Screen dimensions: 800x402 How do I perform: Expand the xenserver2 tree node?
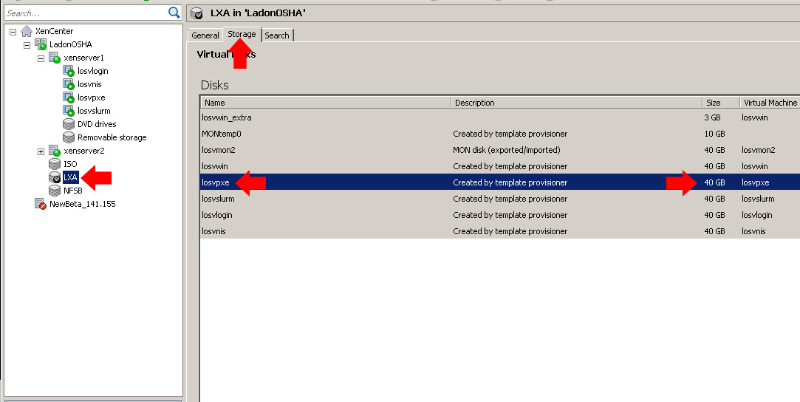pyautogui.click(x=40, y=150)
